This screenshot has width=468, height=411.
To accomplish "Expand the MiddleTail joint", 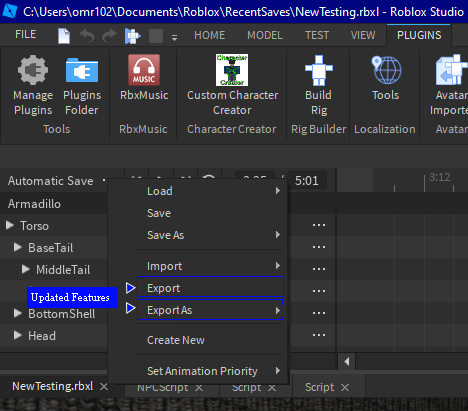I will pos(26,269).
